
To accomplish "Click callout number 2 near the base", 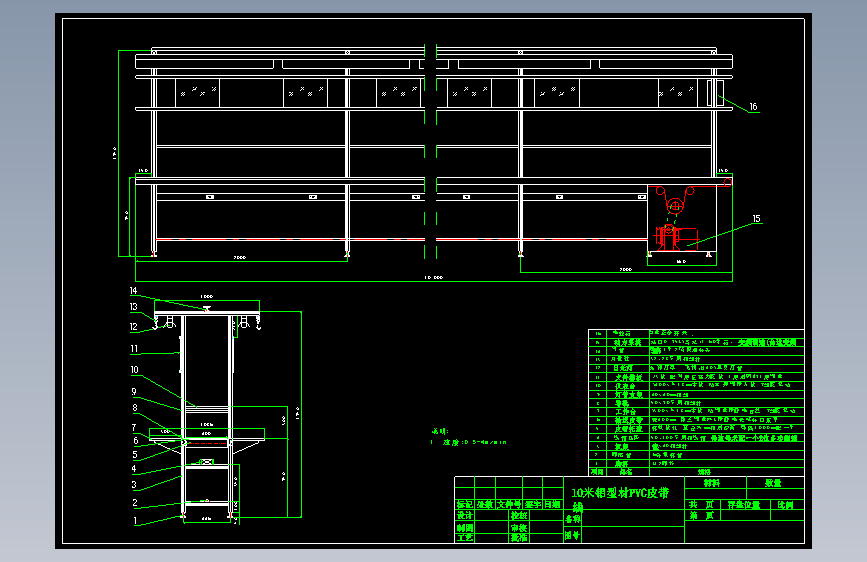I will click(134, 502).
